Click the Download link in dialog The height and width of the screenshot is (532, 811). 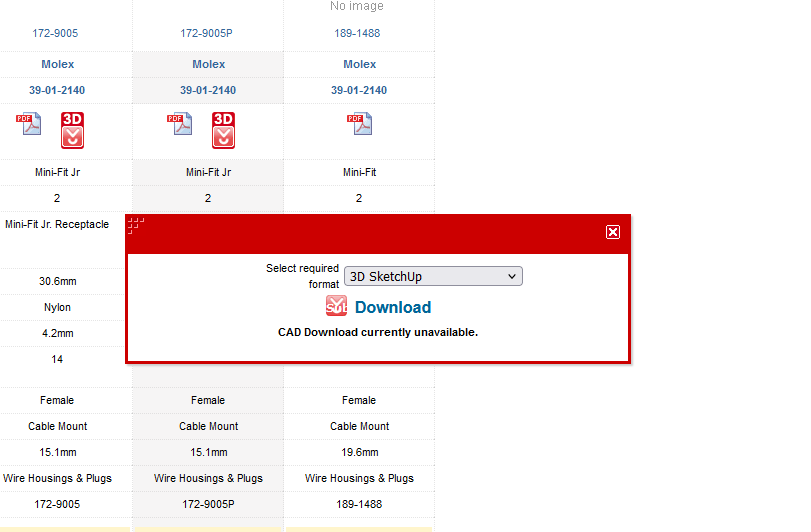[x=393, y=307]
